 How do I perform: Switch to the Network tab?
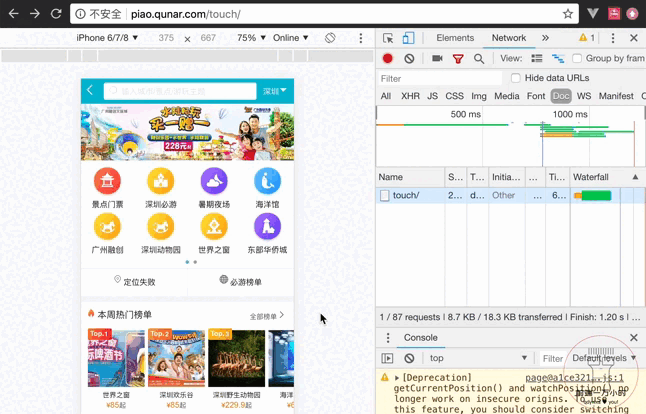tap(509, 38)
